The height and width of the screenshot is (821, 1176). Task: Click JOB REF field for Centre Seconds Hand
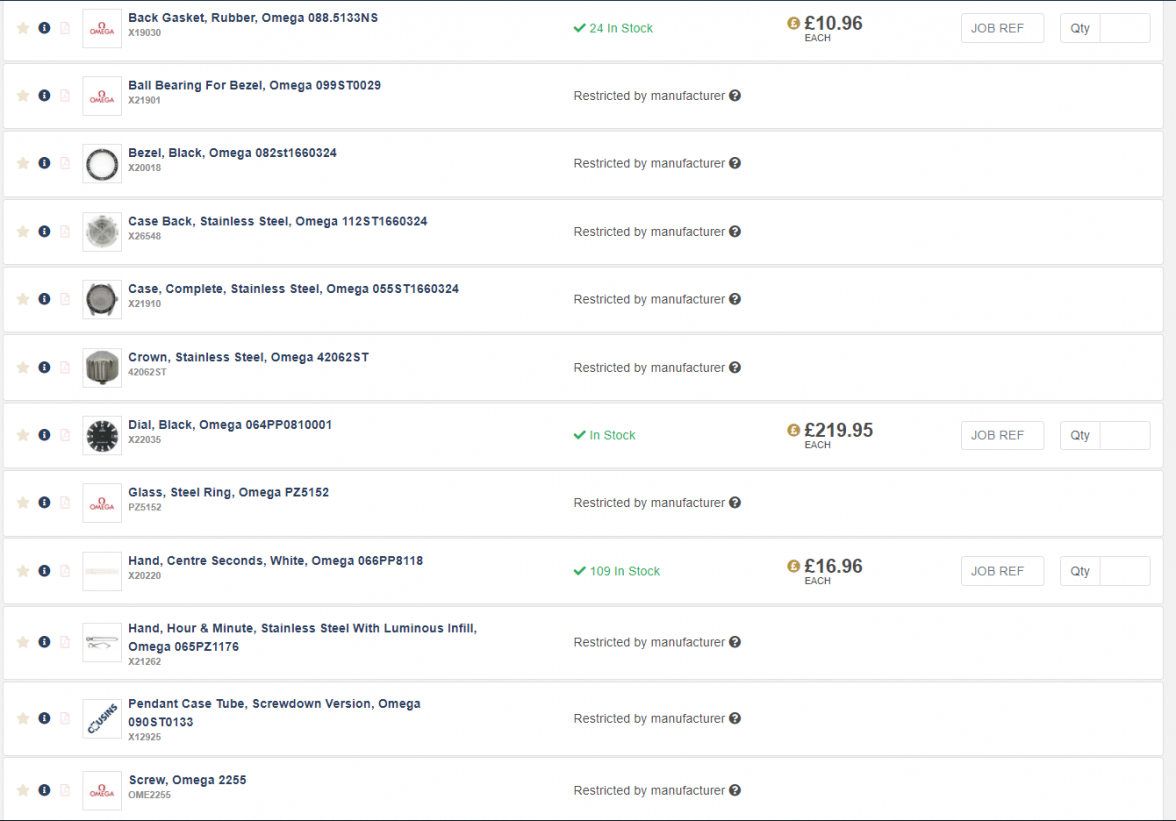[x=1002, y=571]
